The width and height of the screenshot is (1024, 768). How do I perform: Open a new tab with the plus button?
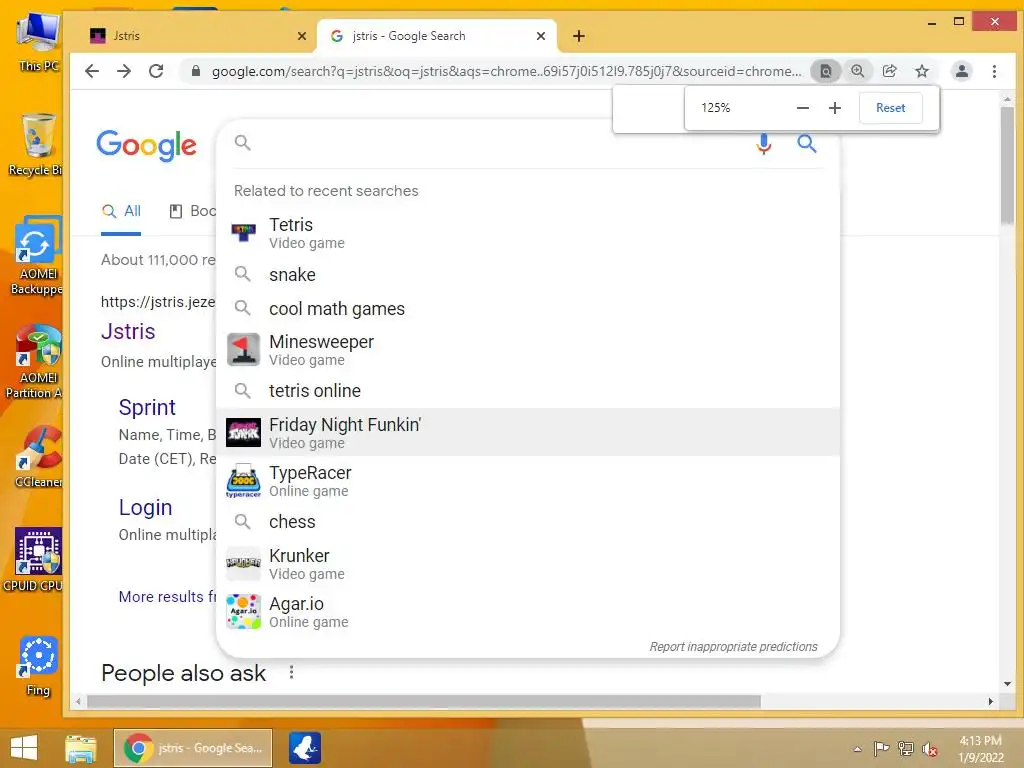tap(579, 36)
